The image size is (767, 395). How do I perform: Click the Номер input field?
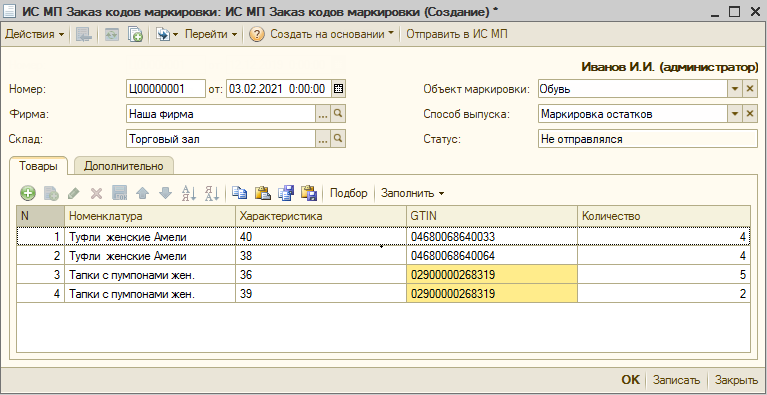166,89
